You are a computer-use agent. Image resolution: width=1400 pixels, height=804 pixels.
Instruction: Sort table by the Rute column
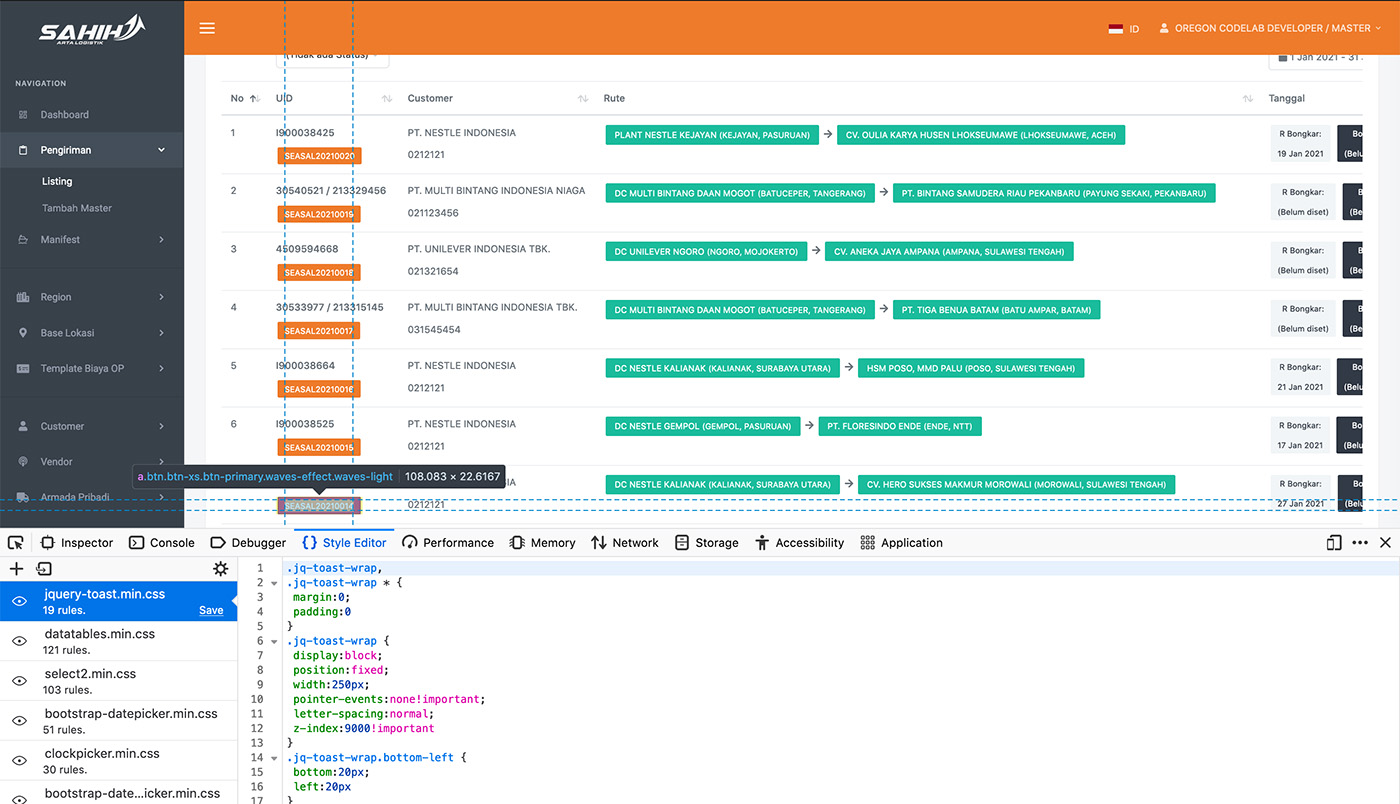(927, 98)
